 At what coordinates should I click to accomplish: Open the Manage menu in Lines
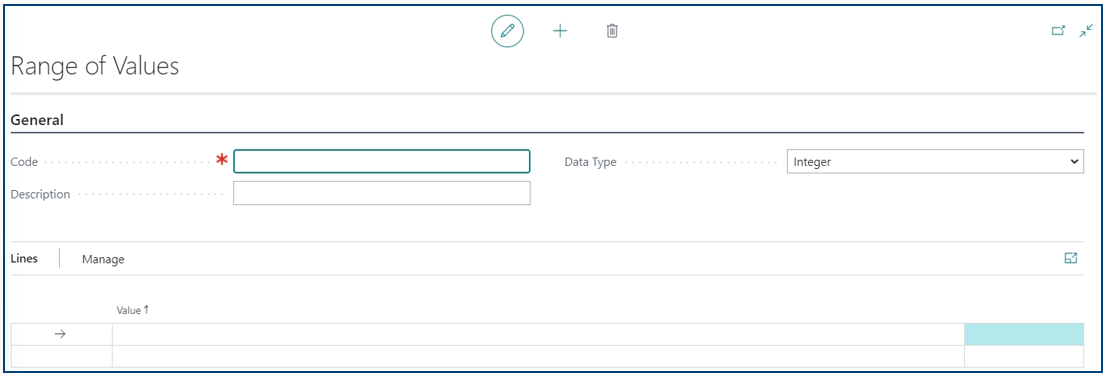click(103, 259)
